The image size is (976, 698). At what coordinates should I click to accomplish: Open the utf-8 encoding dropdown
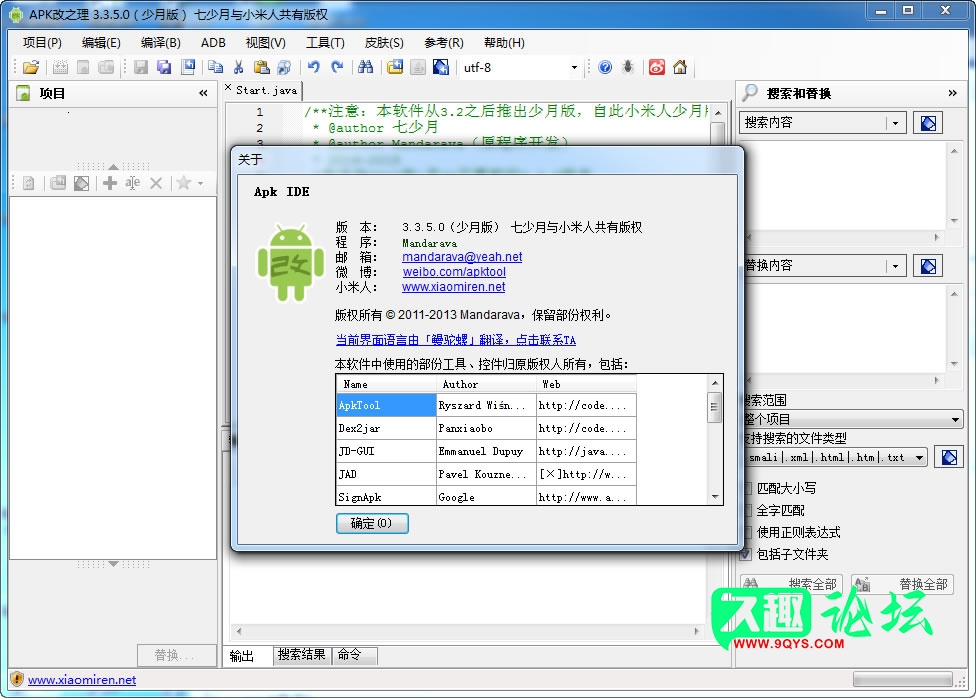[x=574, y=67]
